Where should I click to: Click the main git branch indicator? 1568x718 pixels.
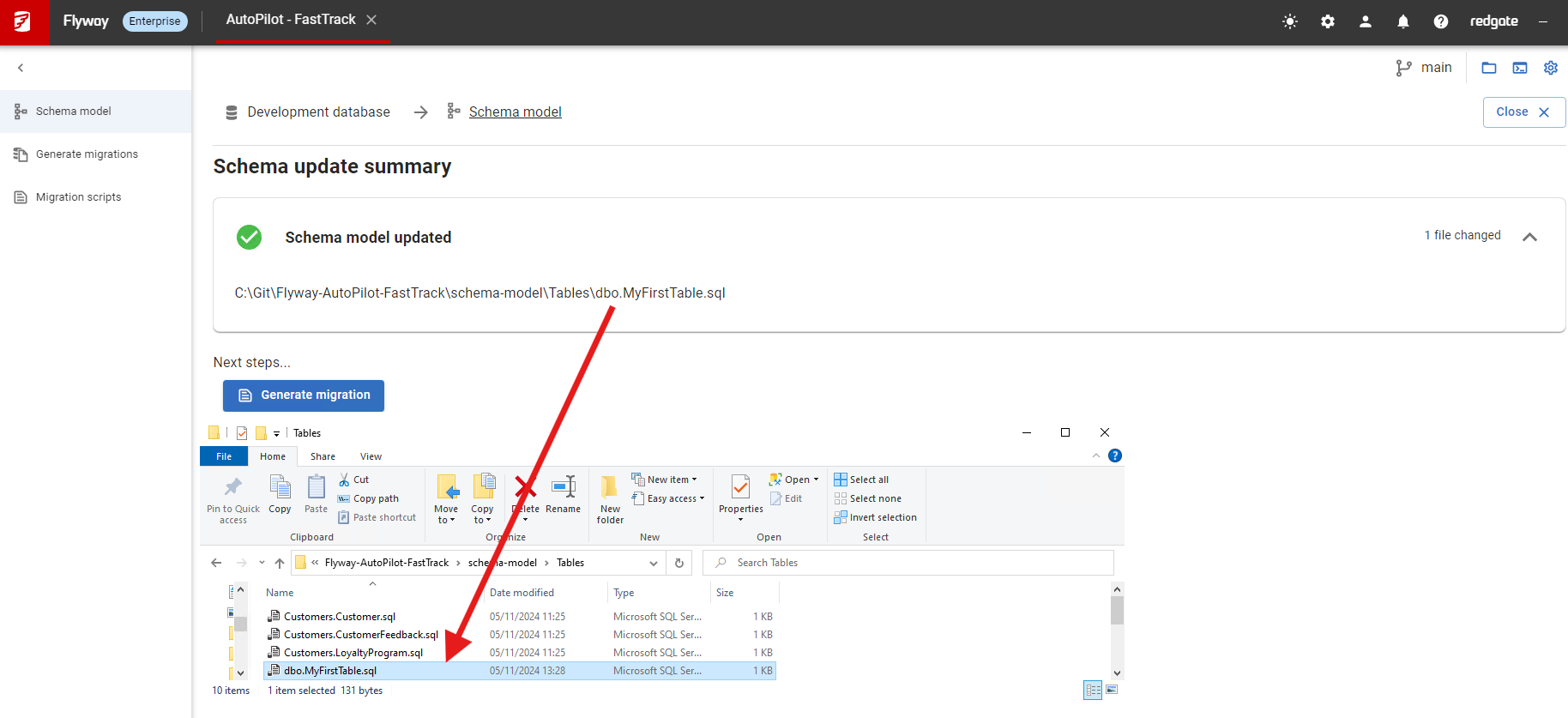click(1424, 68)
